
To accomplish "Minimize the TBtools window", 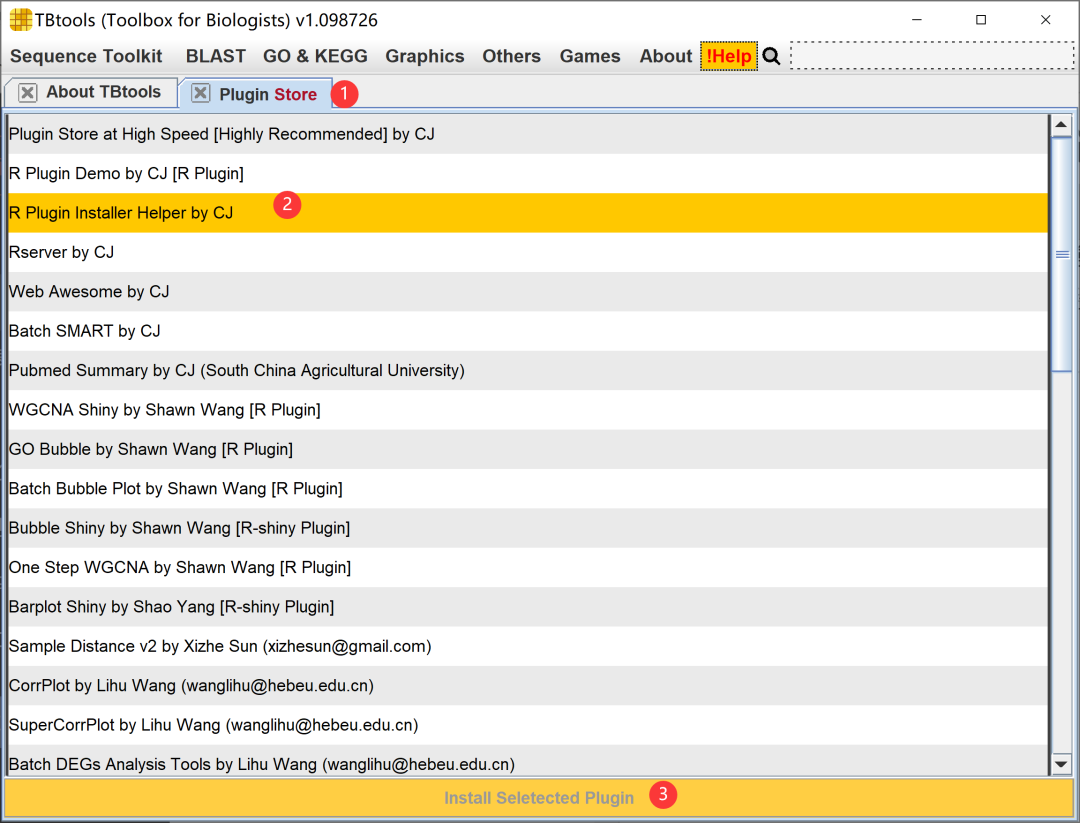I will 917,20.
